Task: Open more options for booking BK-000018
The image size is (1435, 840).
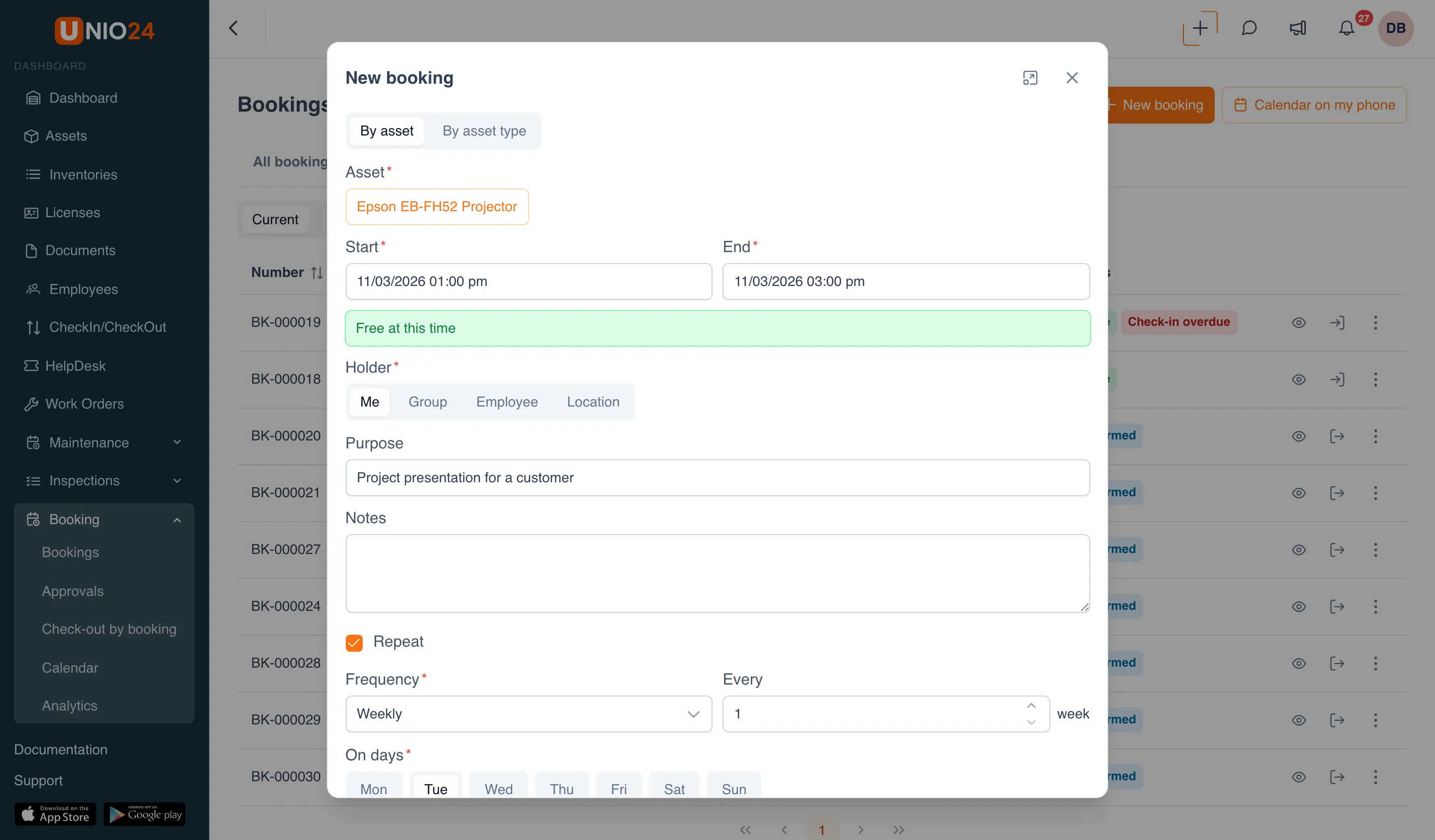Action: pyautogui.click(x=1375, y=379)
